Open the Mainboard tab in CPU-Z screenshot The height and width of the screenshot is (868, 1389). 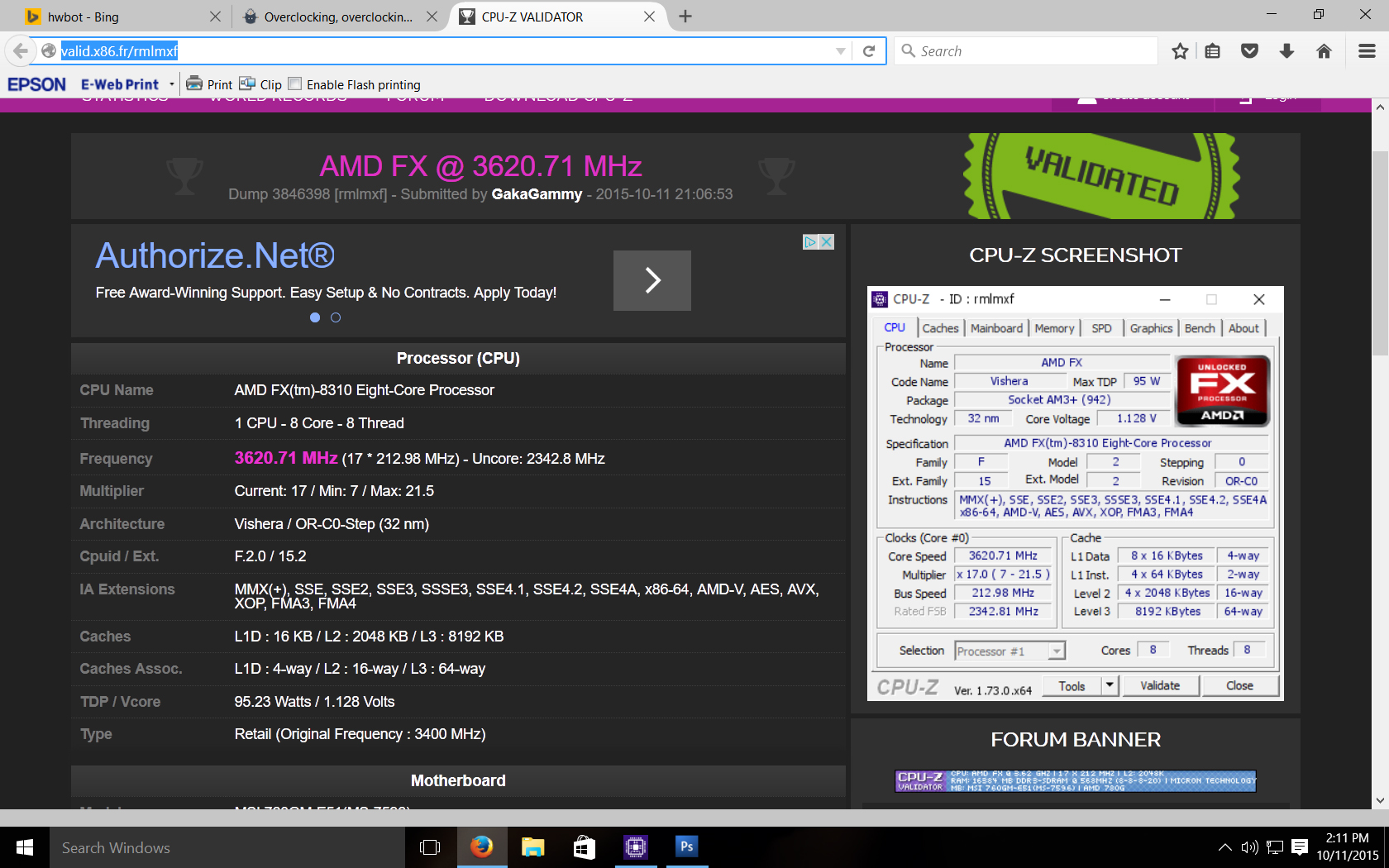coord(996,328)
